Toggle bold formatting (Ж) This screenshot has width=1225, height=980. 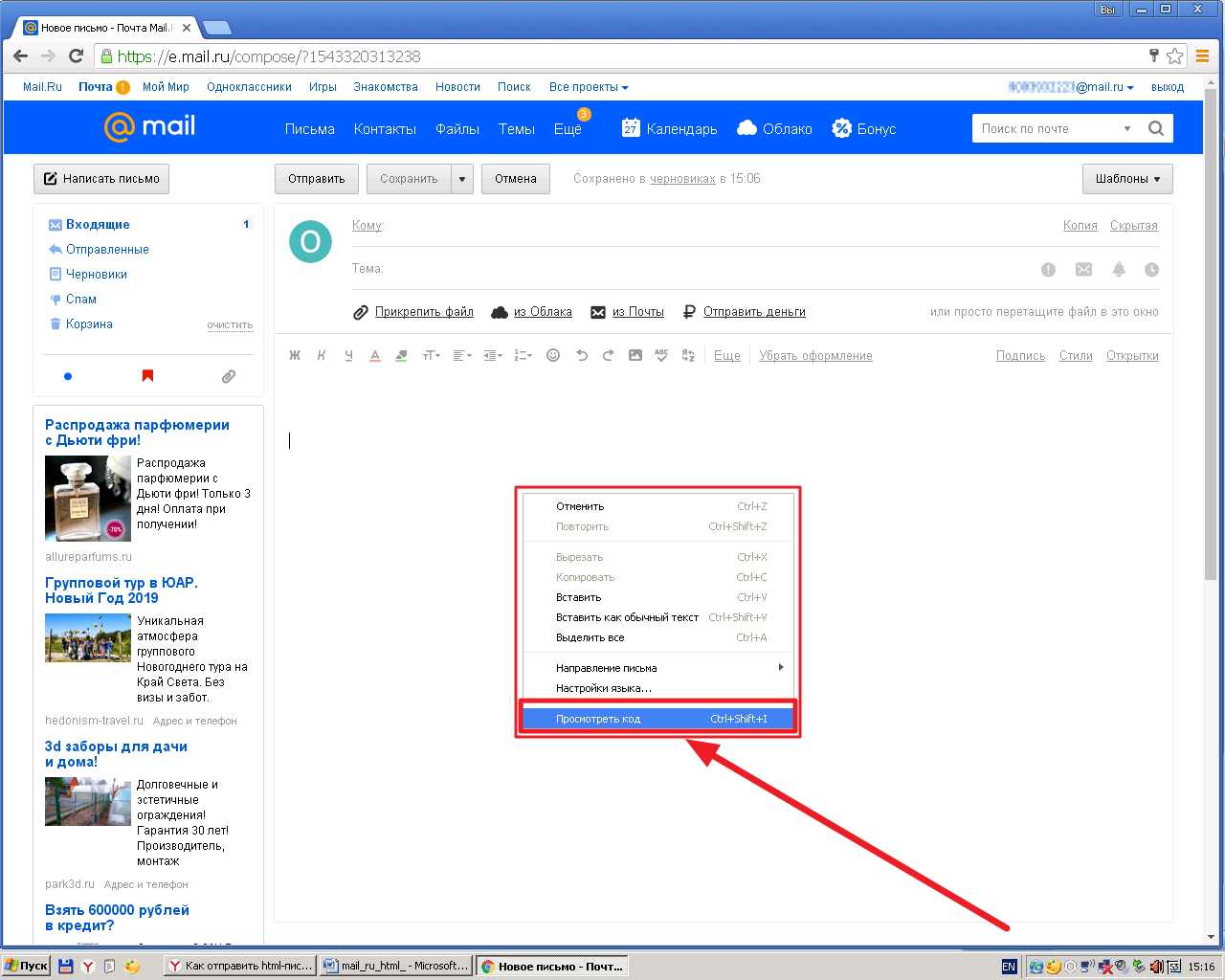pos(295,355)
